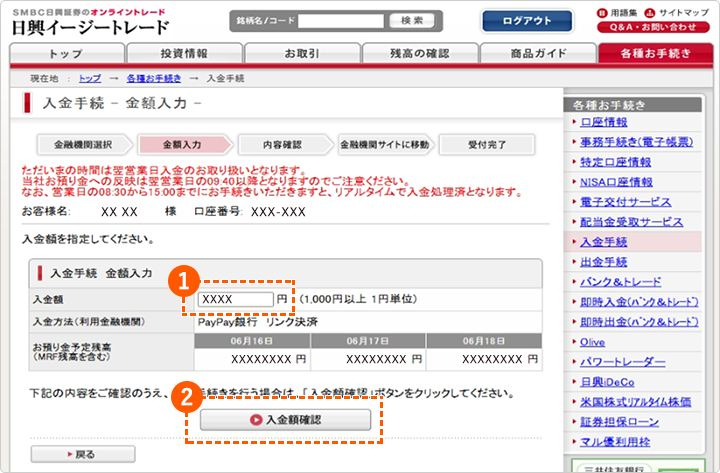Click the 検索 button
Image resolution: width=720 pixels, height=473 pixels.
(411, 21)
